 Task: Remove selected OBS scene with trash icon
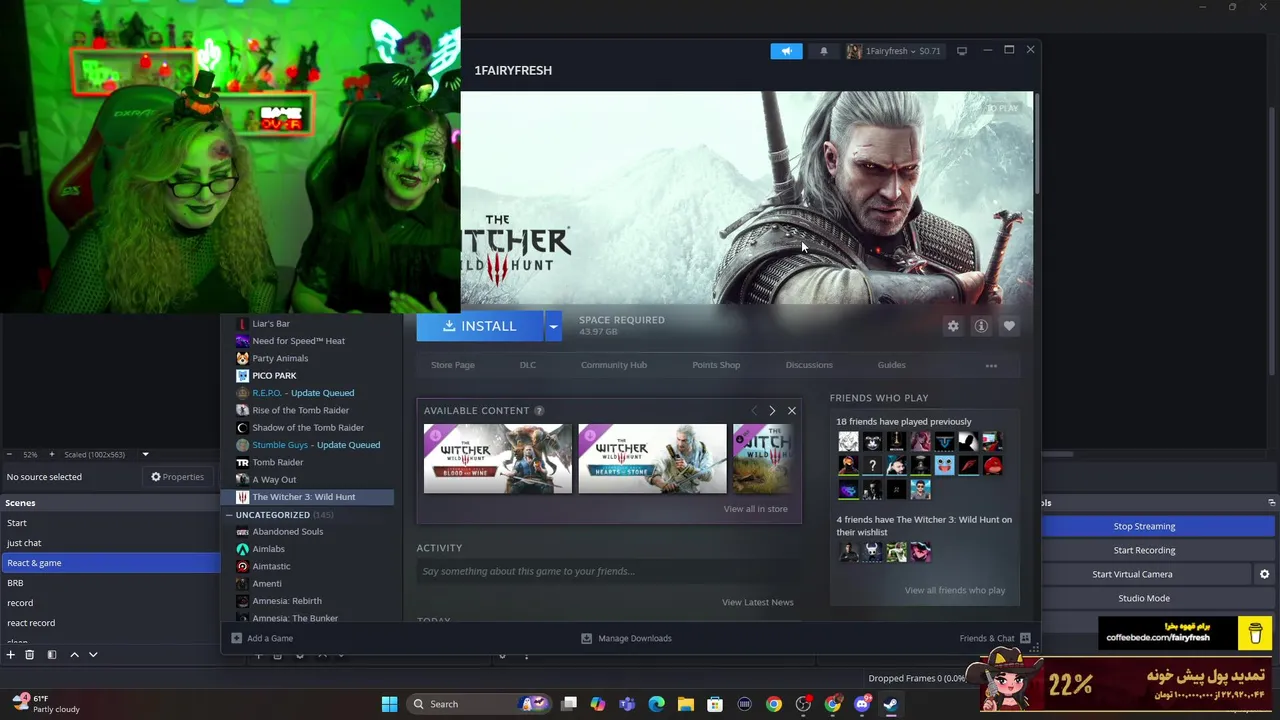click(29, 655)
